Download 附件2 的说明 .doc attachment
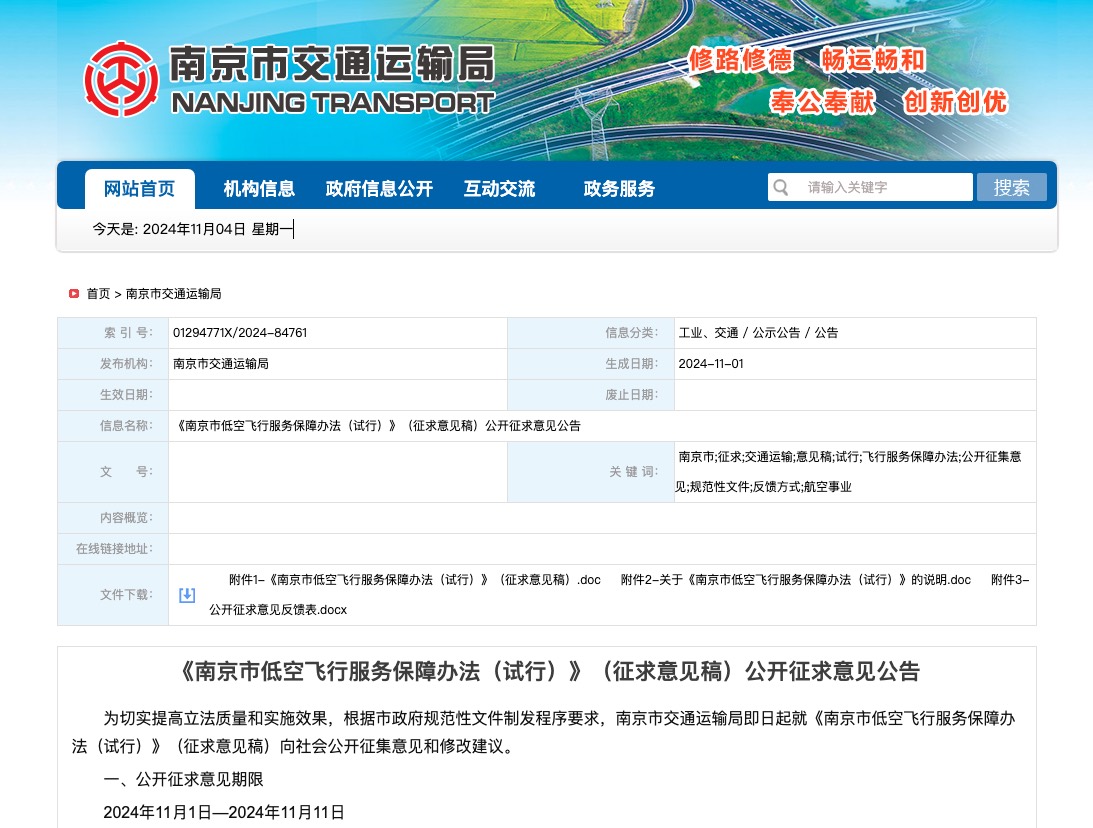This screenshot has height=828, width=1093. click(795, 580)
